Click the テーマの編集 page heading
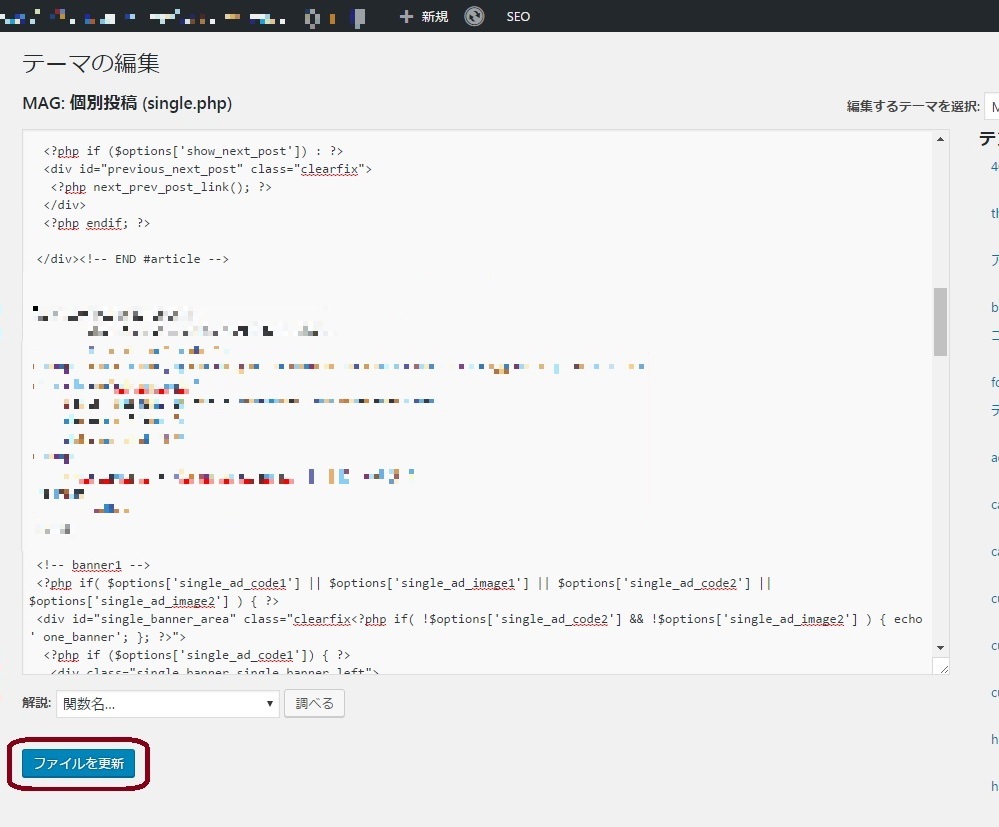The height and width of the screenshot is (827, 999). [90, 63]
